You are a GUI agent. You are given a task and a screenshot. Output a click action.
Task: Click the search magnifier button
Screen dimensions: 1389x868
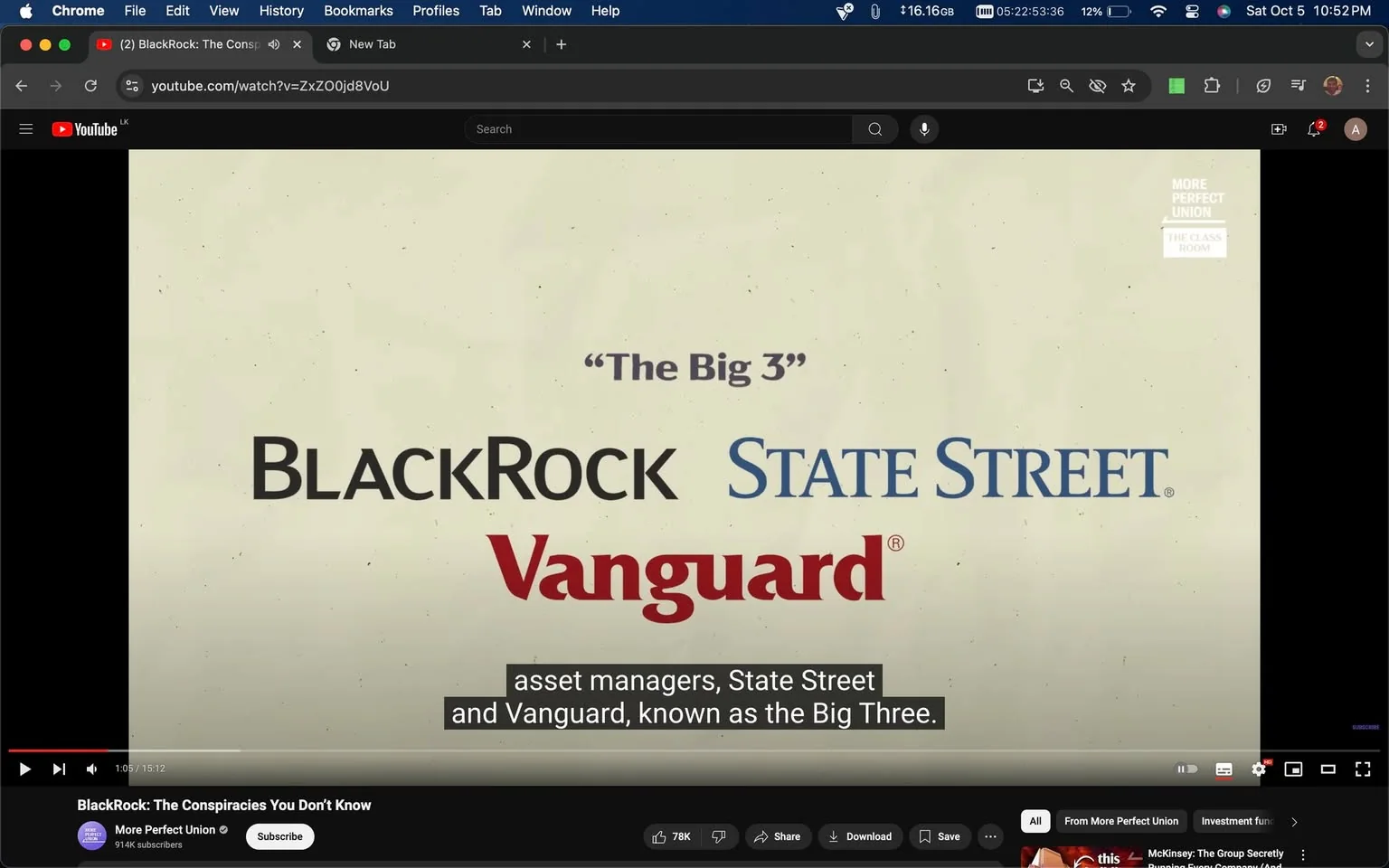pyautogui.click(x=874, y=129)
